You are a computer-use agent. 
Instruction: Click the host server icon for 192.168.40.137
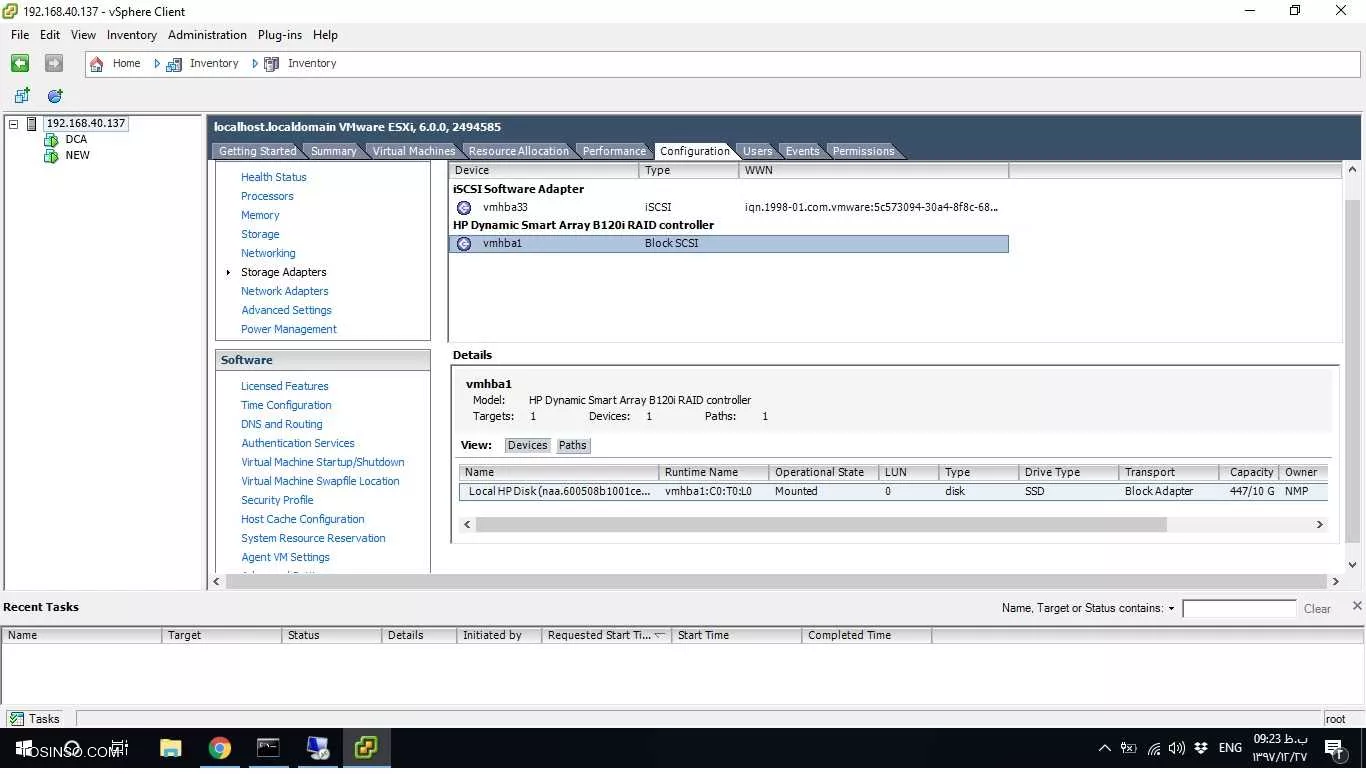(32, 124)
